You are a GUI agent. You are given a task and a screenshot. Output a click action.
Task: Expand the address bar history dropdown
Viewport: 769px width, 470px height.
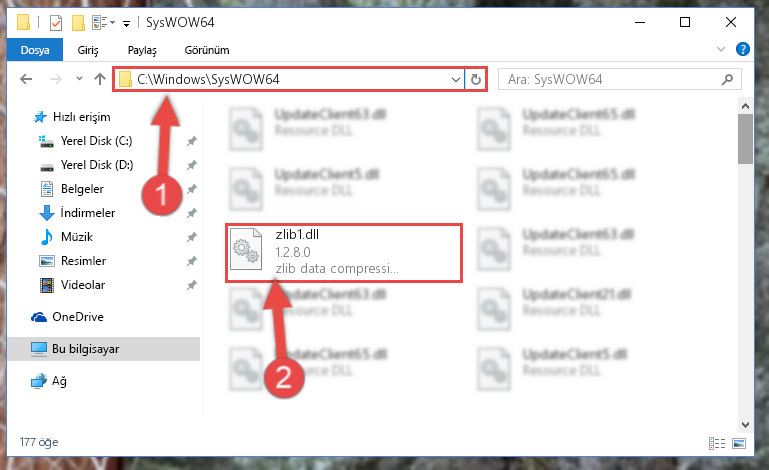pos(456,79)
